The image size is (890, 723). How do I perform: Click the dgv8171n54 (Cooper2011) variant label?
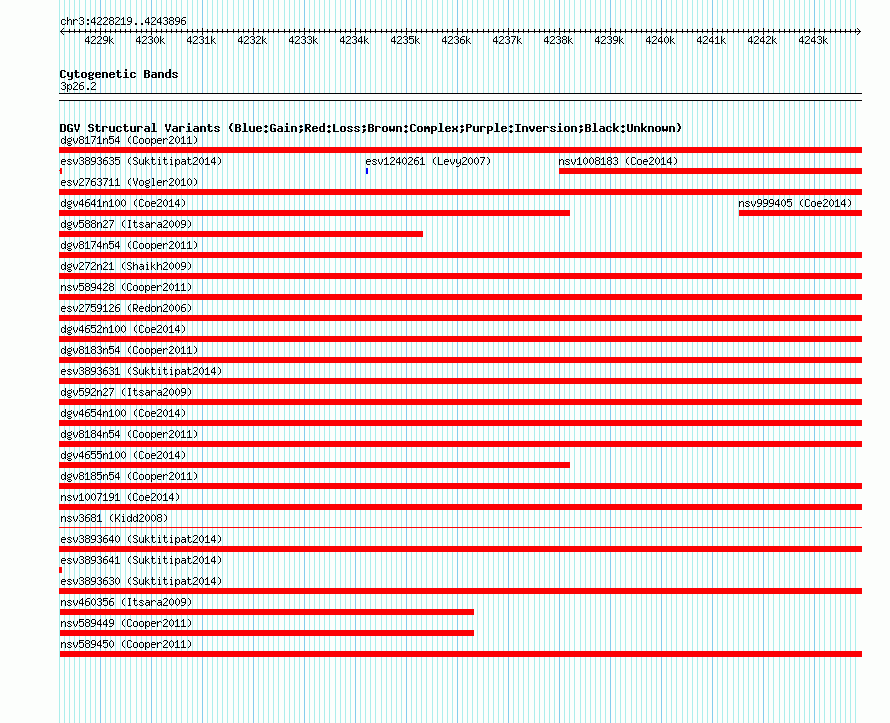point(129,140)
